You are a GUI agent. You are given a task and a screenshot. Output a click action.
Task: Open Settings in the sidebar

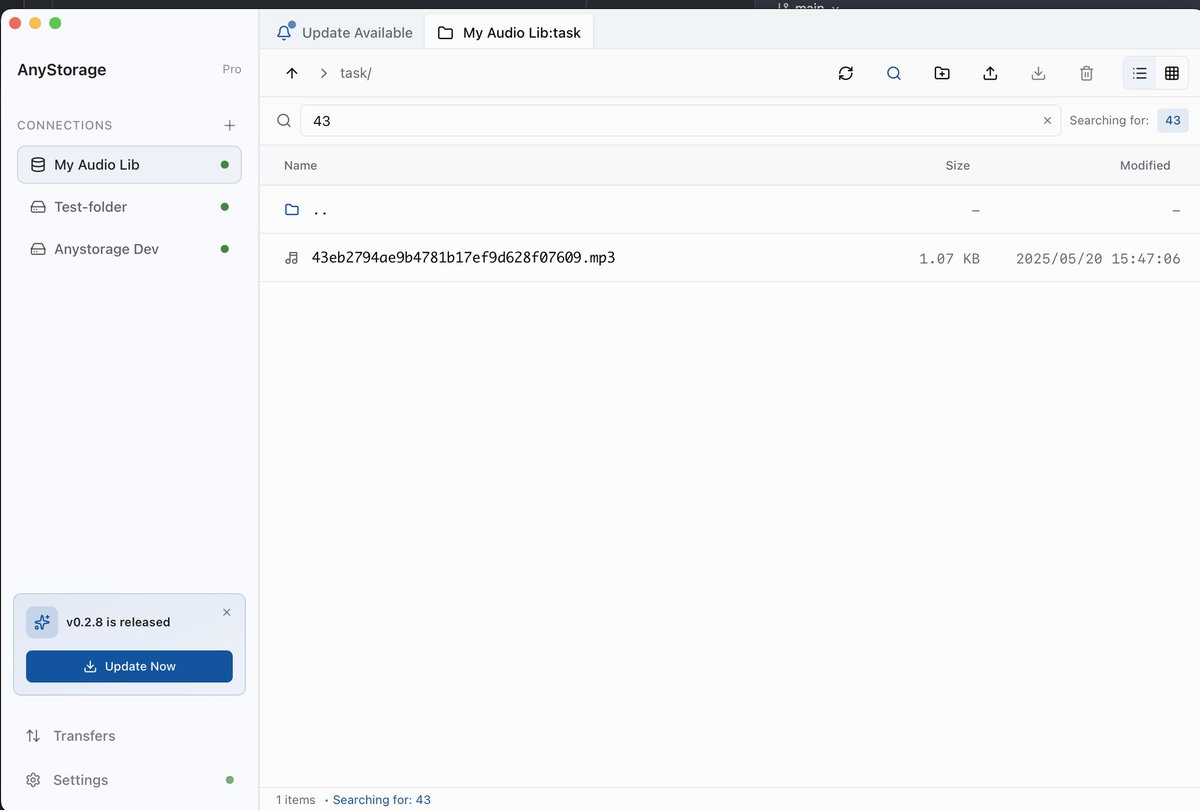pos(129,780)
